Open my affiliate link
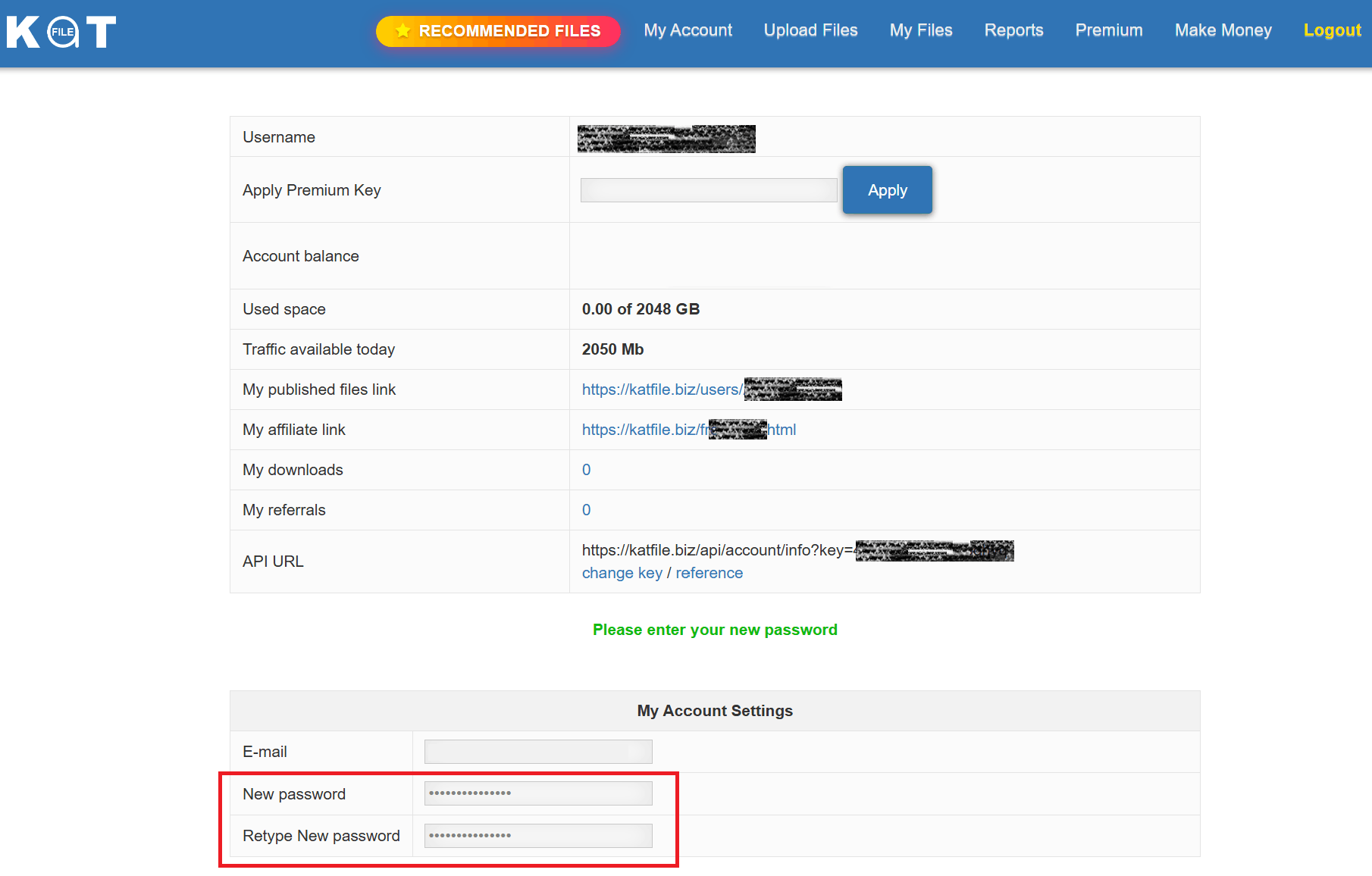 (689, 430)
